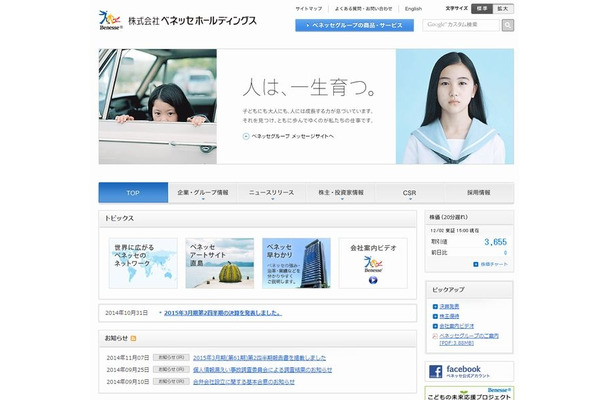Image resolution: width=610 pixels, height=400 pixels.
Task: Open the 2014年11月07日 四半期報告書 notice link
Action: click(x=259, y=358)
